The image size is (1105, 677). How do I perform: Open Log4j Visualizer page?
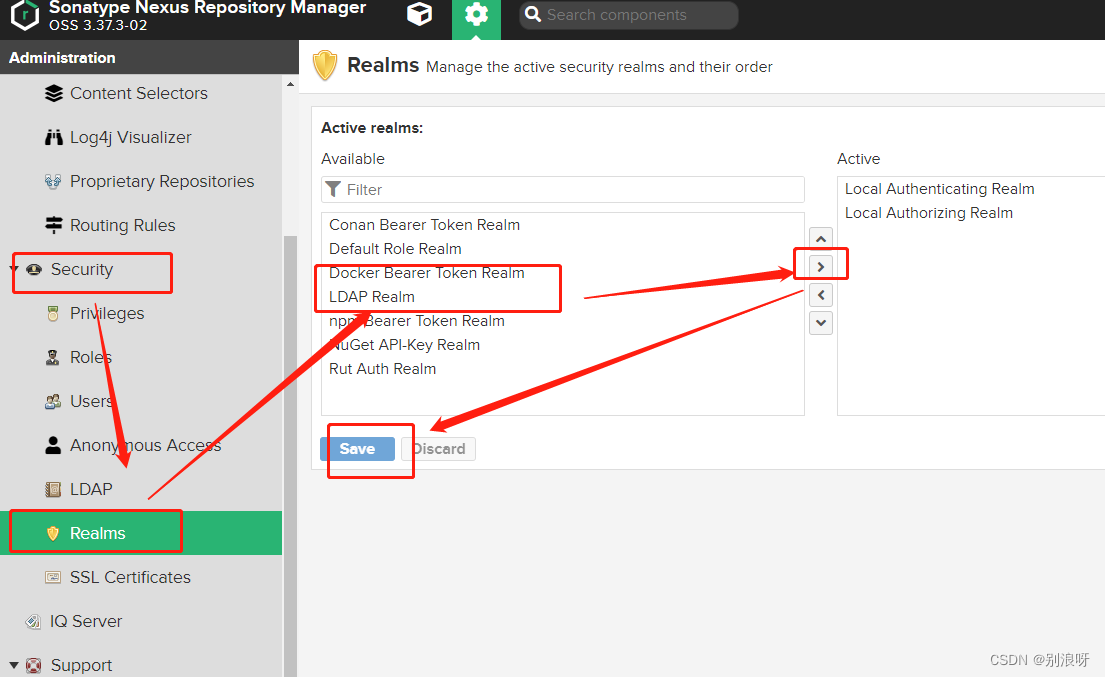(x=130, y=137)
